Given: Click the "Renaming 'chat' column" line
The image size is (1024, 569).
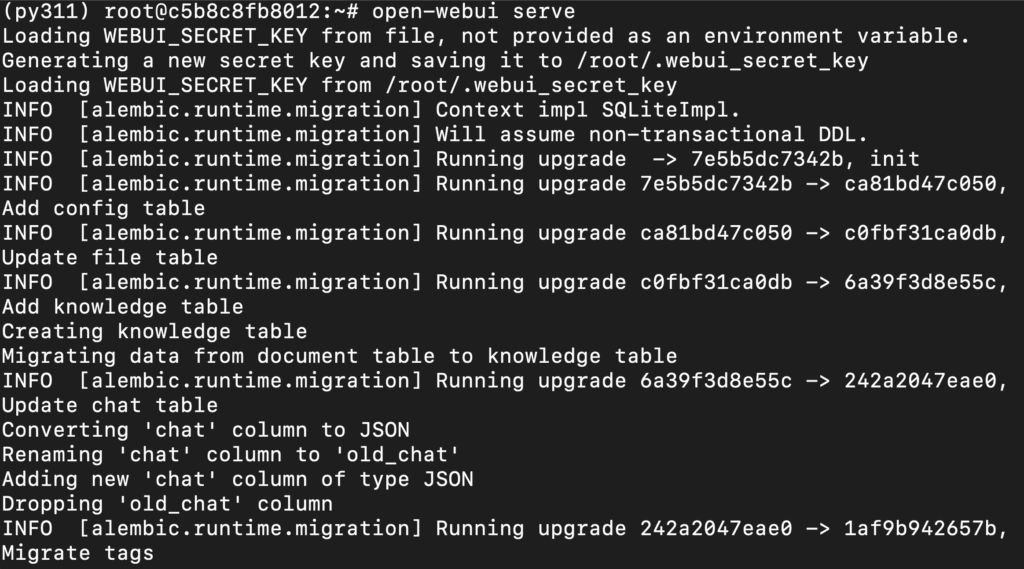Looking at the screenshot, I should (230, 454).
